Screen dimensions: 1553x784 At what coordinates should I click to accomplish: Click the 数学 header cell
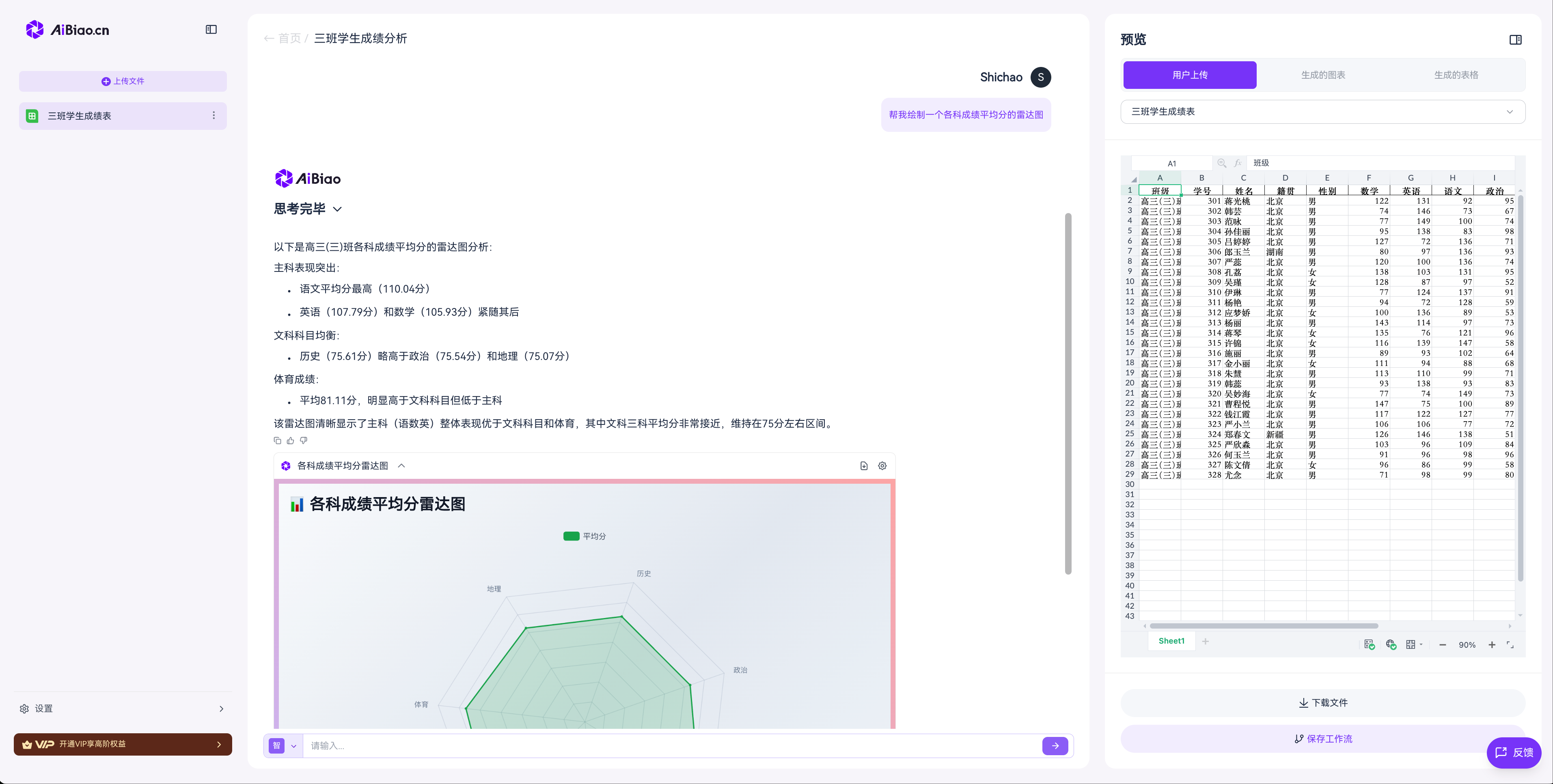(1369, 190)
